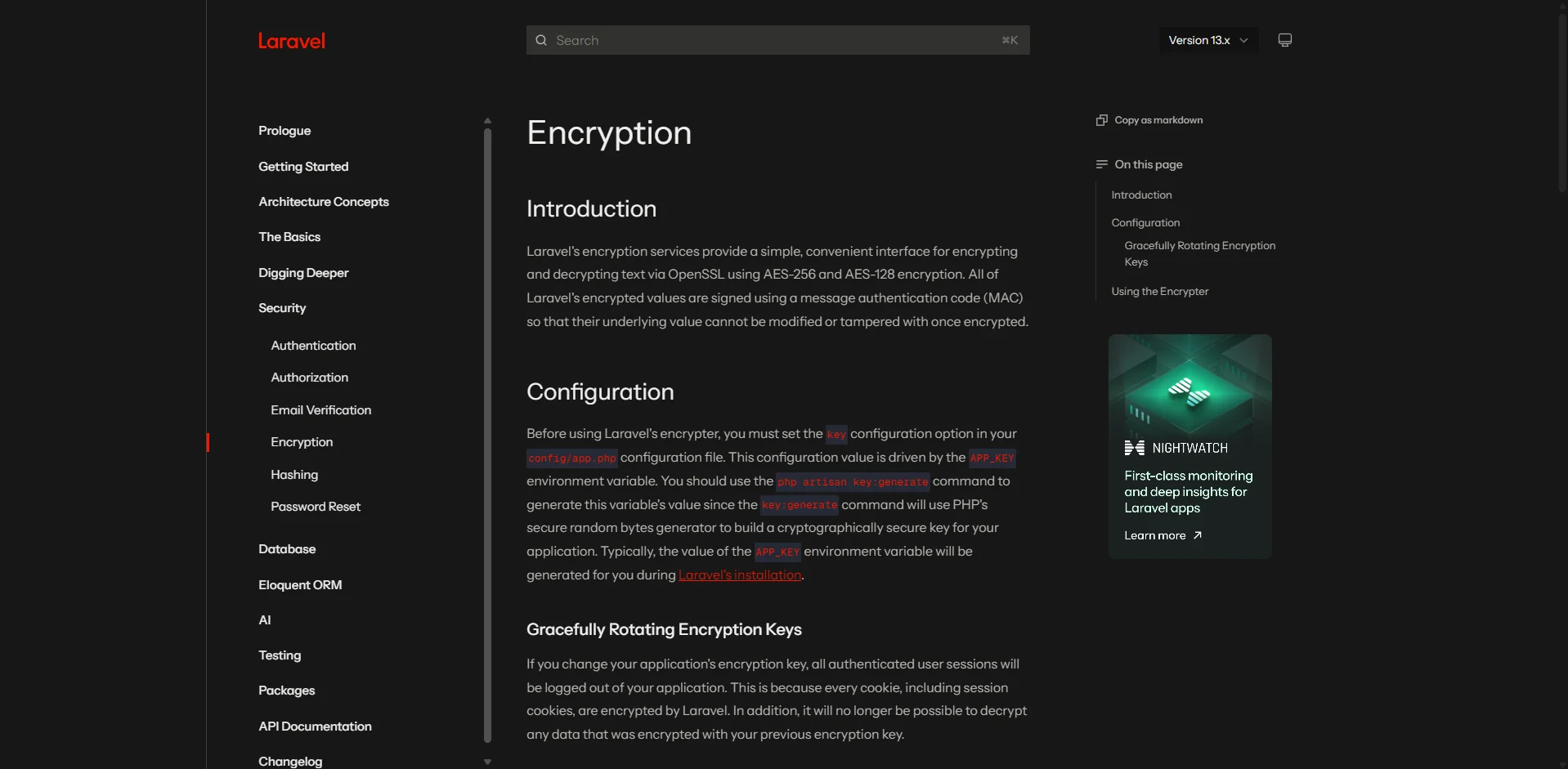Image resolution: width=1568 pixels, height=769 pixels.
Task: Expand the Eloquent ORM section
Action: (300, 585)
